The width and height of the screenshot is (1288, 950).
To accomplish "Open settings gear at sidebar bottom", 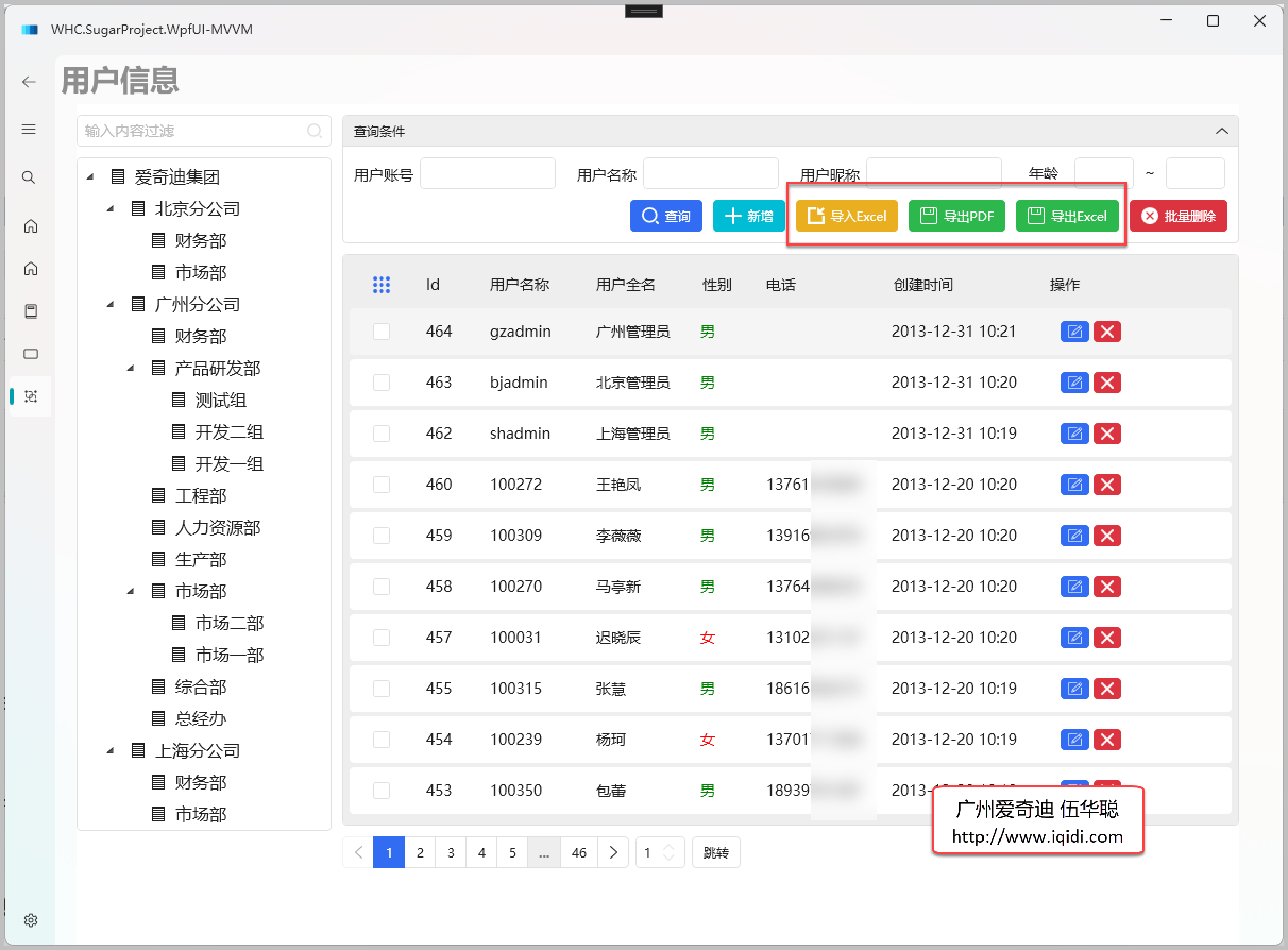I will (30, 920).
